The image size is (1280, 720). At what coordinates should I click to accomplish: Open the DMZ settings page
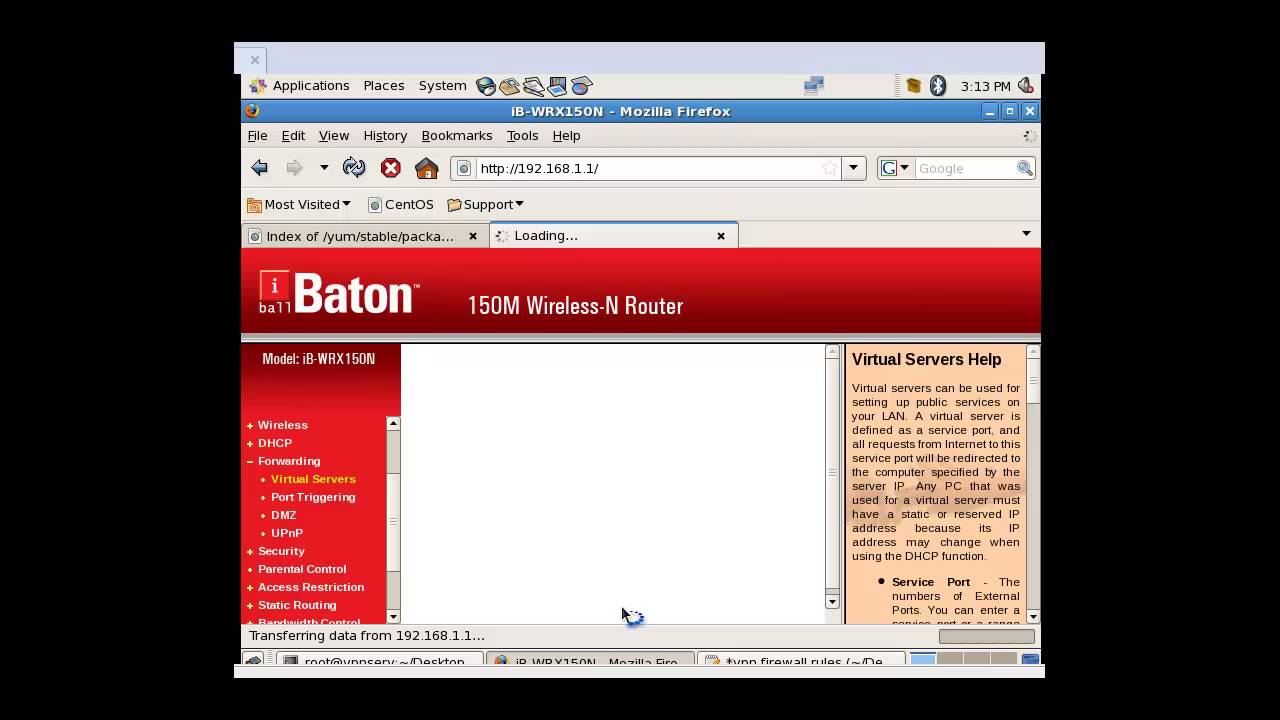tap(284, 515)
